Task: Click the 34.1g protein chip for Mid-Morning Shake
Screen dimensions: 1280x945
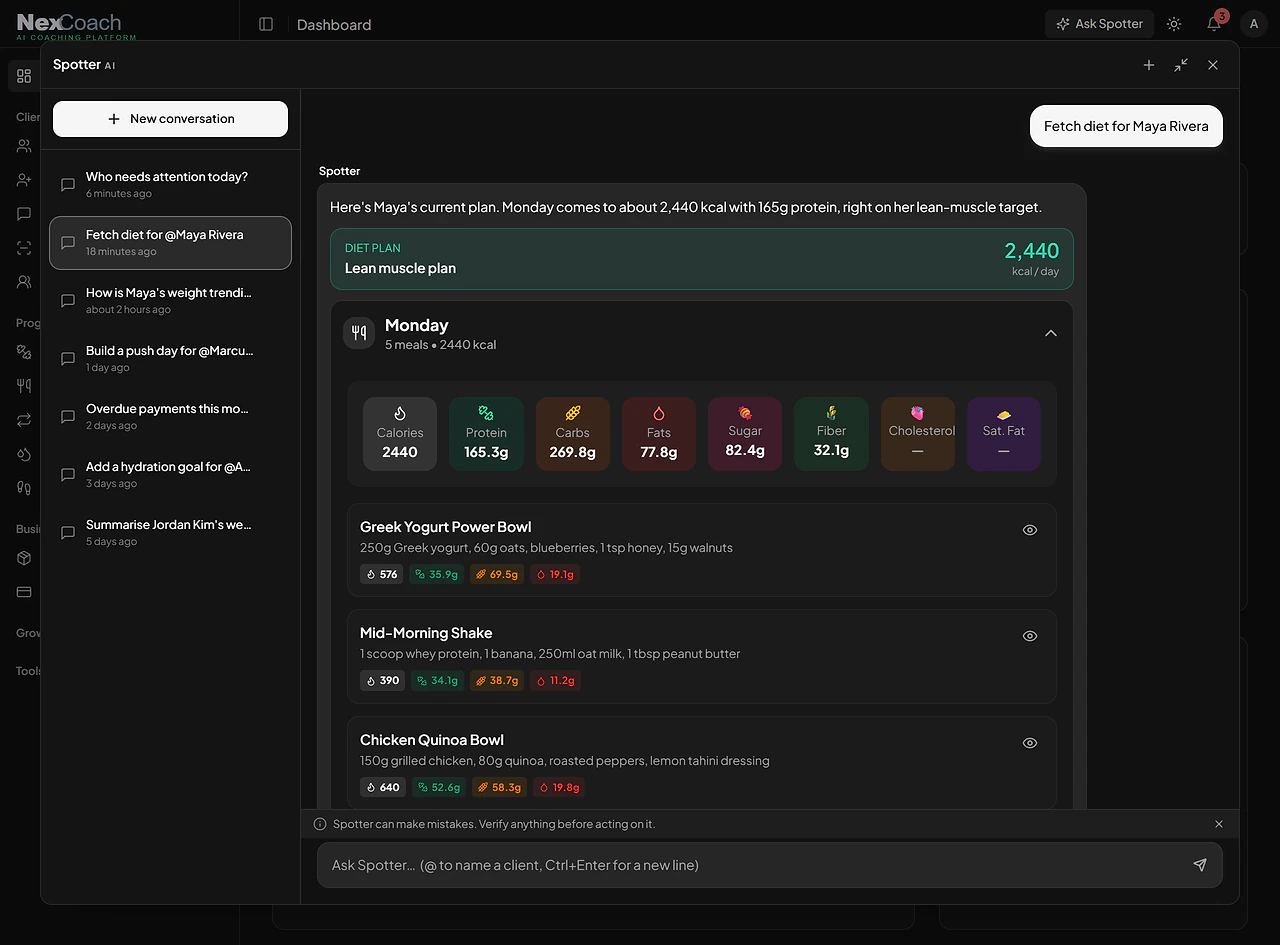Action: pos(437,680)
